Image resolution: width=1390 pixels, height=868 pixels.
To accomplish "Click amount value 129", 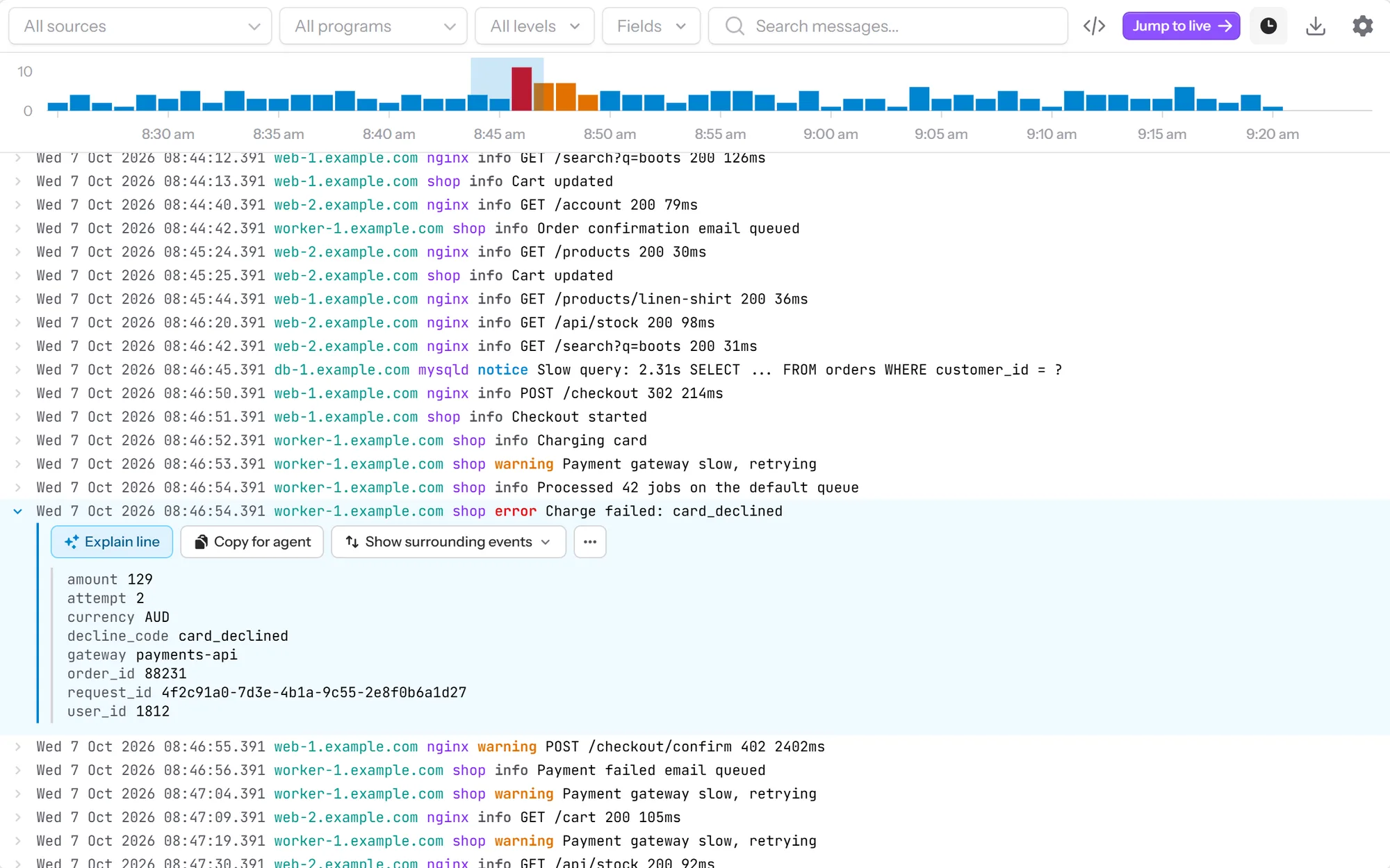I will point(140,580).
